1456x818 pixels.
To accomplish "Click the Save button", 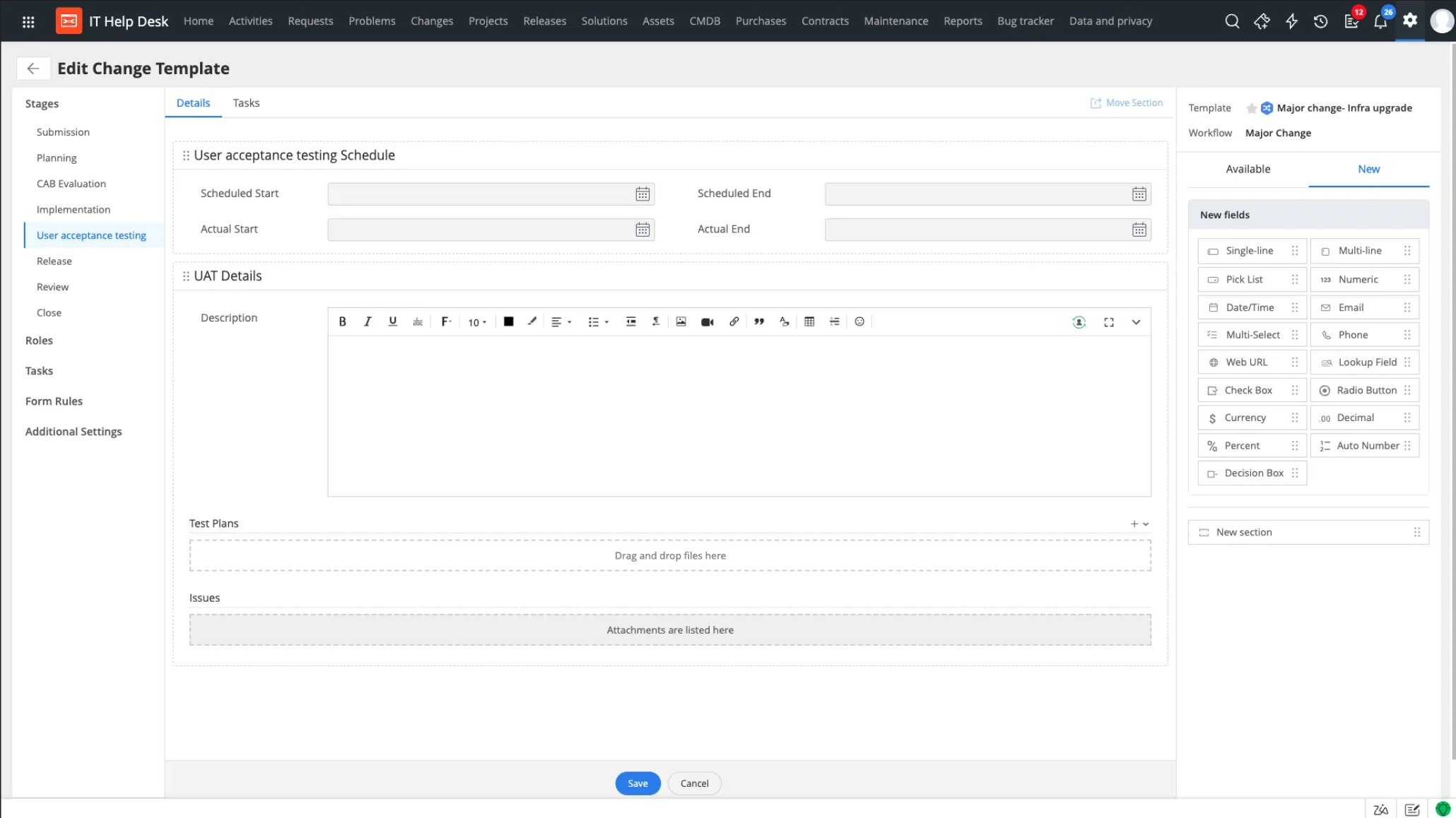I will coord(637,783).
